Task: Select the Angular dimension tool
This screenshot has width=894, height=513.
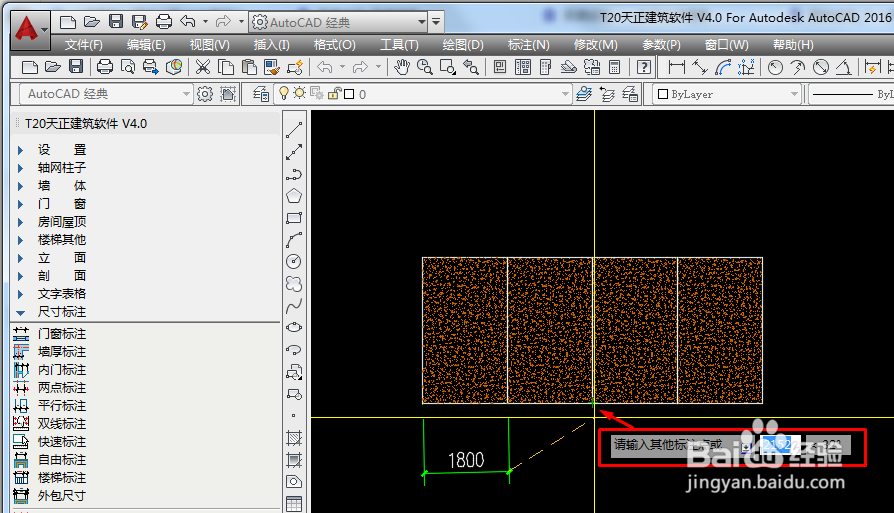Action: coord(843,67)
